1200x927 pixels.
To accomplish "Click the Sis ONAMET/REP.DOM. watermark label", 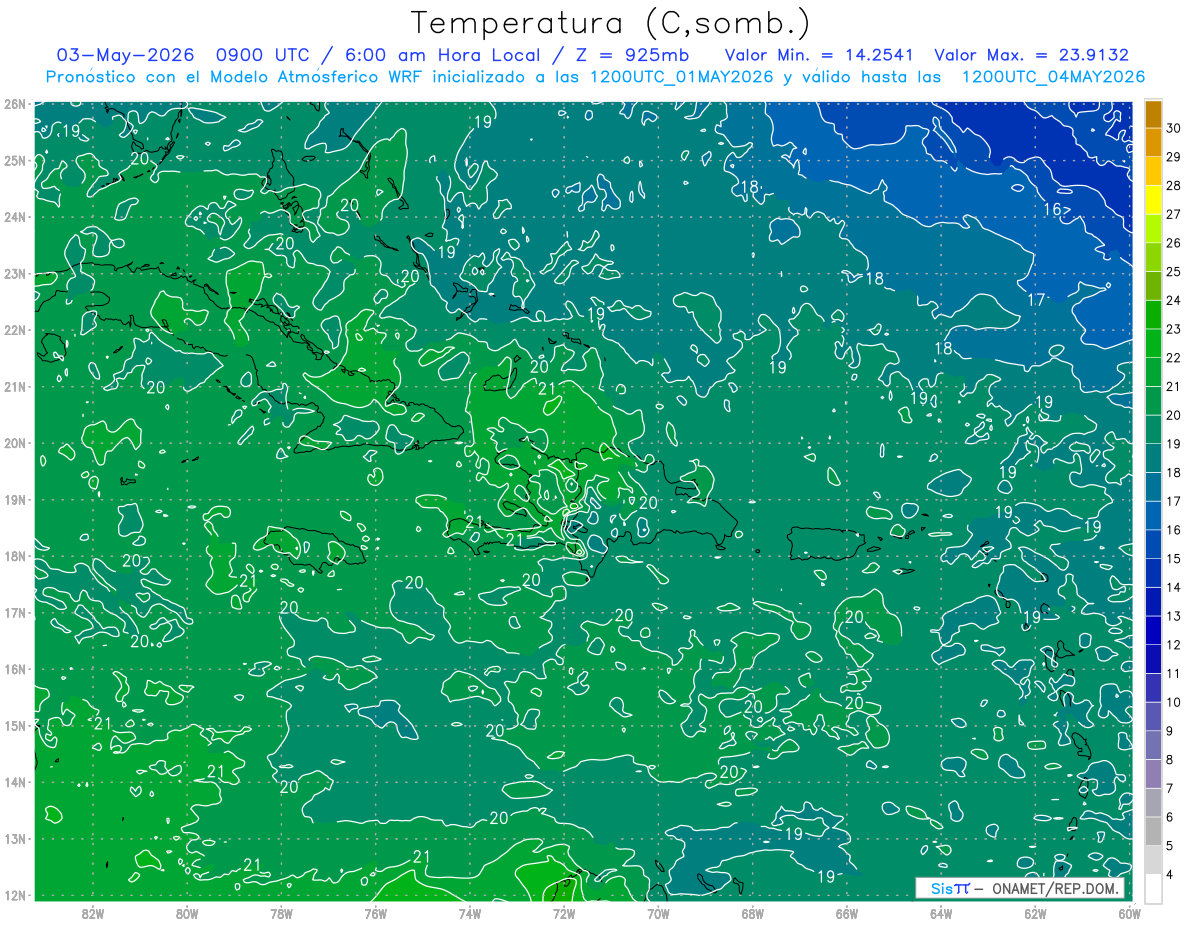I will (x=1021, y=888).
